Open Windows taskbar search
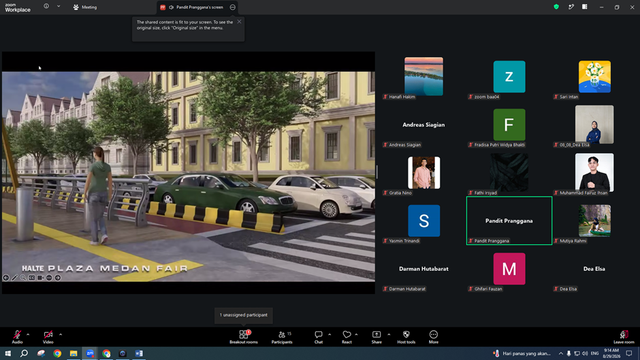 [x=24, y=353]
